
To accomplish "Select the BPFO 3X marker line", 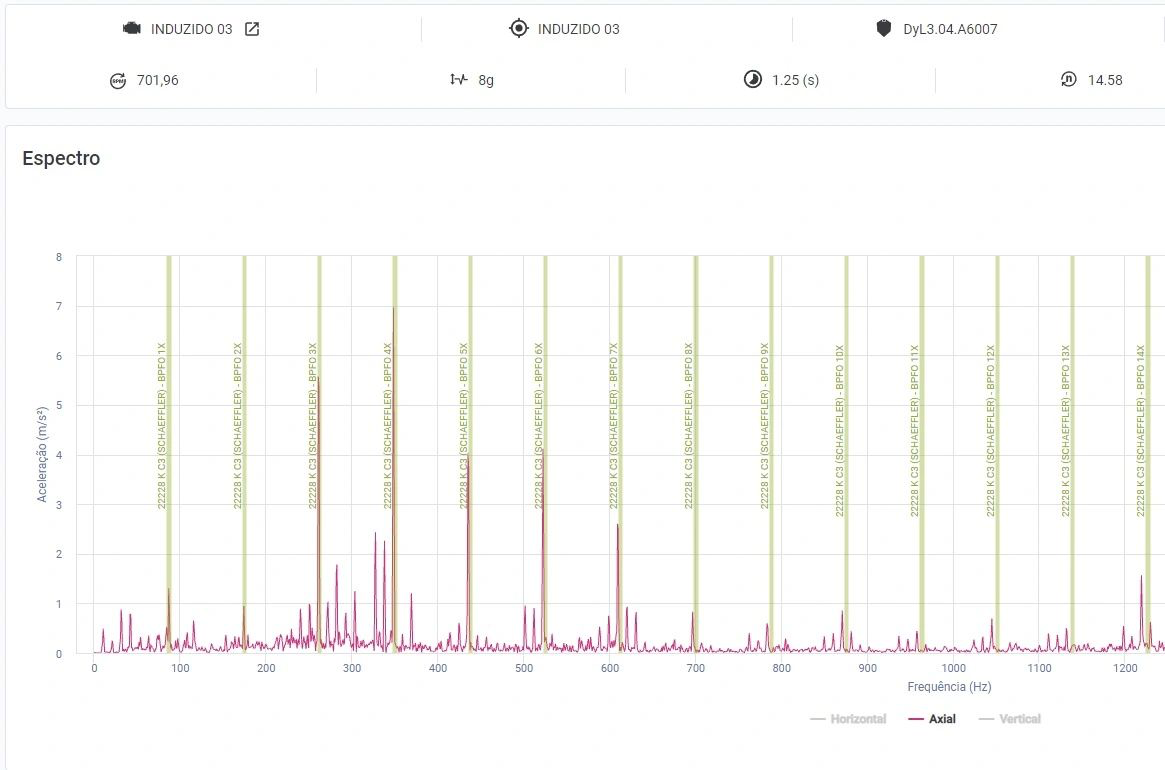I will 319,454.
